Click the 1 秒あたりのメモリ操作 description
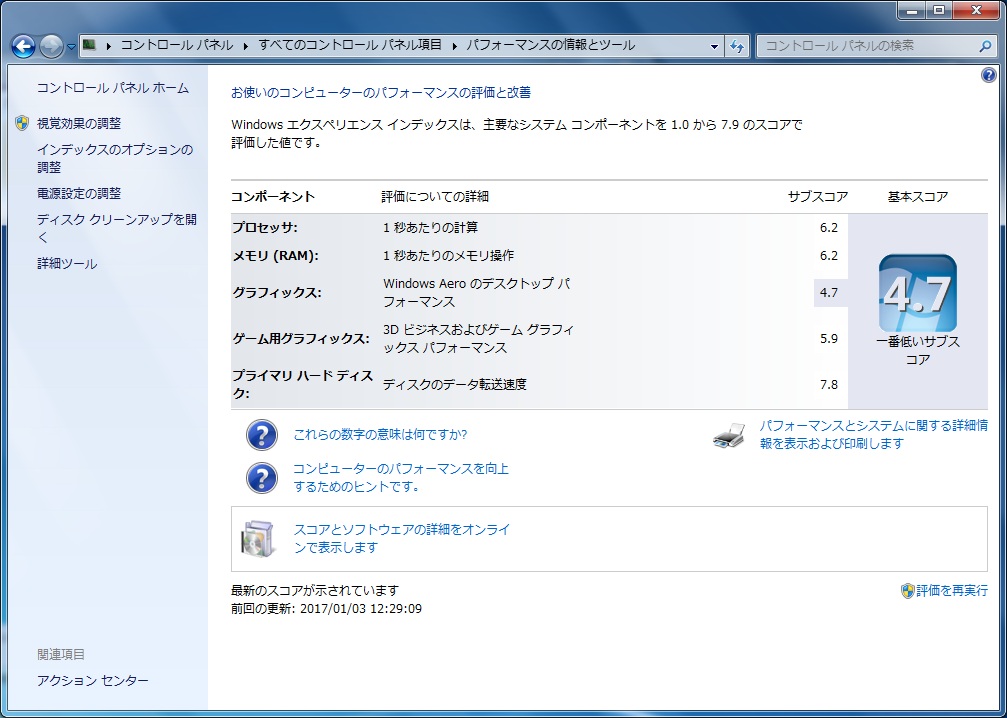The image size is (1007, 718). (448, 256)
